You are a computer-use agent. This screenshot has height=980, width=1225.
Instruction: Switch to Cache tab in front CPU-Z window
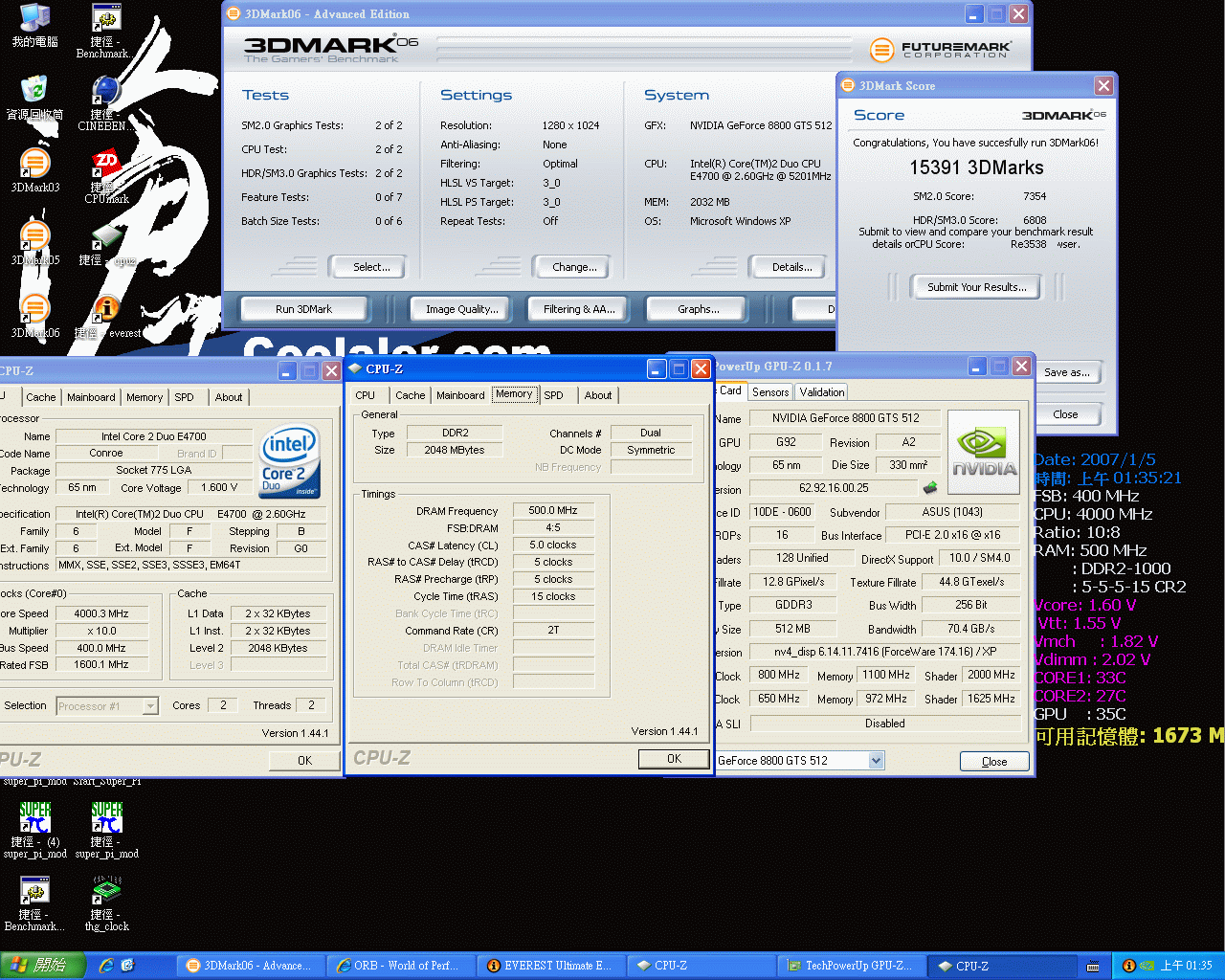click(410, 395)
